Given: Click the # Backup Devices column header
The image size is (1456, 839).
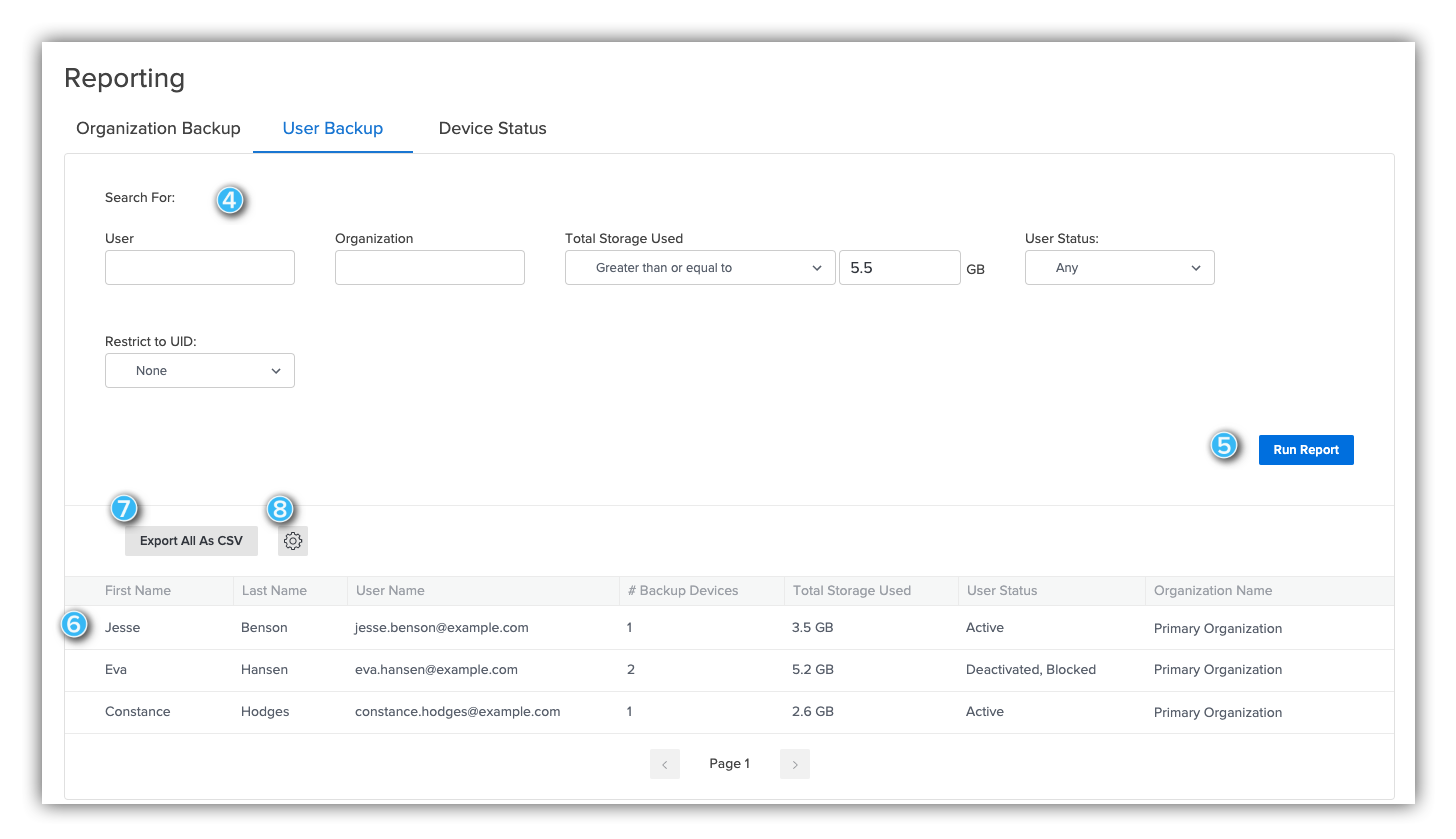Looking at the screenshot, I should (x=683, y=591).
